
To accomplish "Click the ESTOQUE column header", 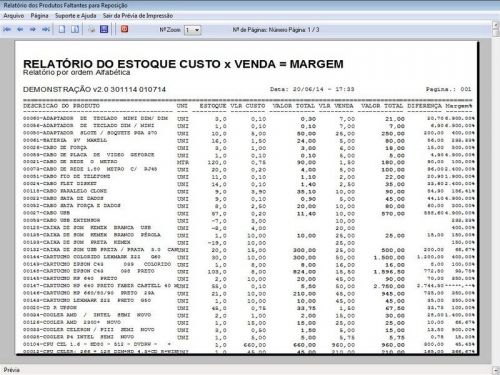I will [x=213, y=106].
